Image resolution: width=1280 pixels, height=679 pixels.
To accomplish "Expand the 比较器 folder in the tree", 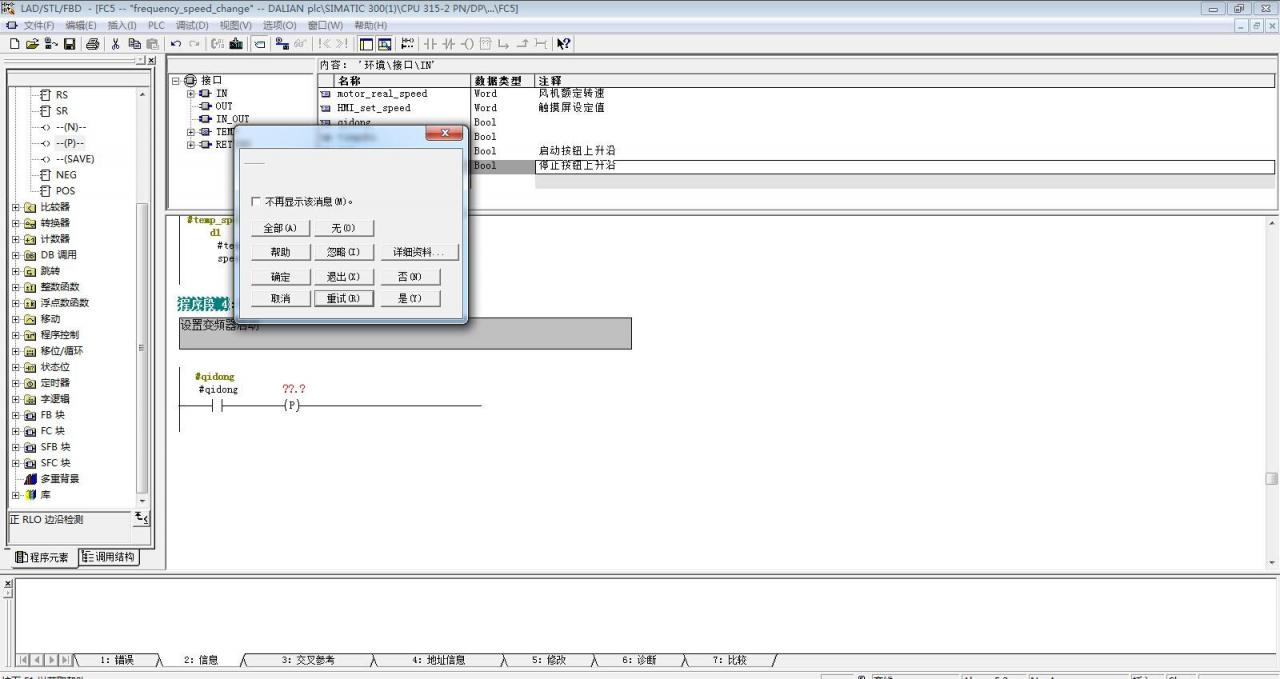I will 16,207.
